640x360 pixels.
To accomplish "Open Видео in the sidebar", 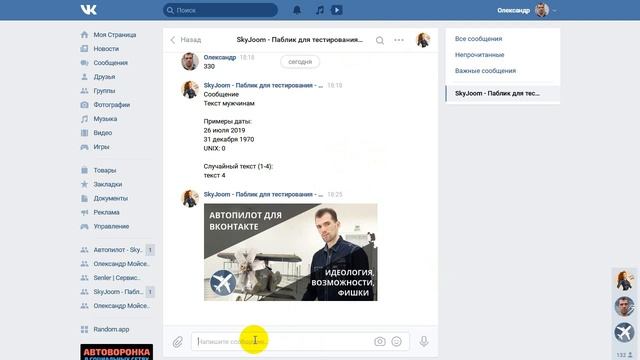I will (x=102, y=133).
